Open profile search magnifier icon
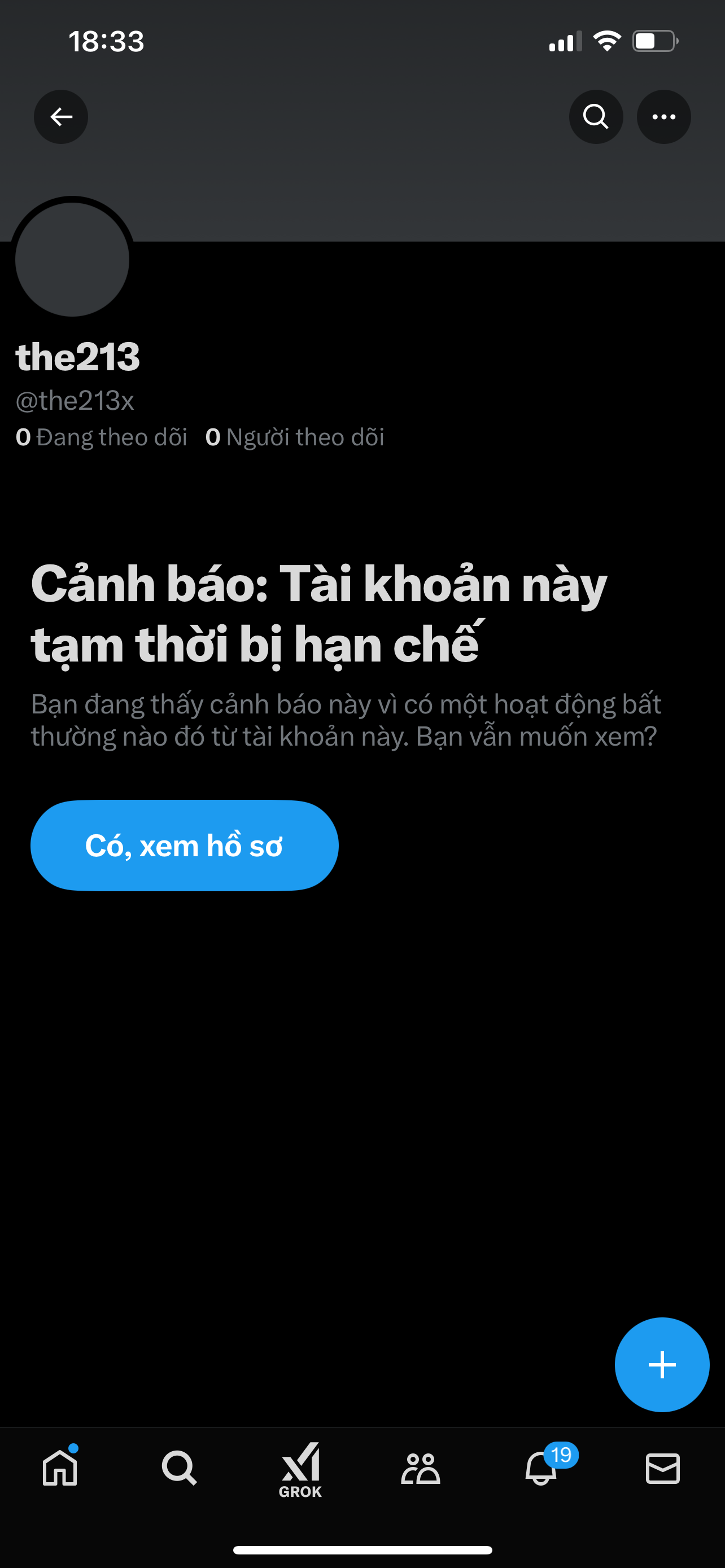 tap(596, 117)
